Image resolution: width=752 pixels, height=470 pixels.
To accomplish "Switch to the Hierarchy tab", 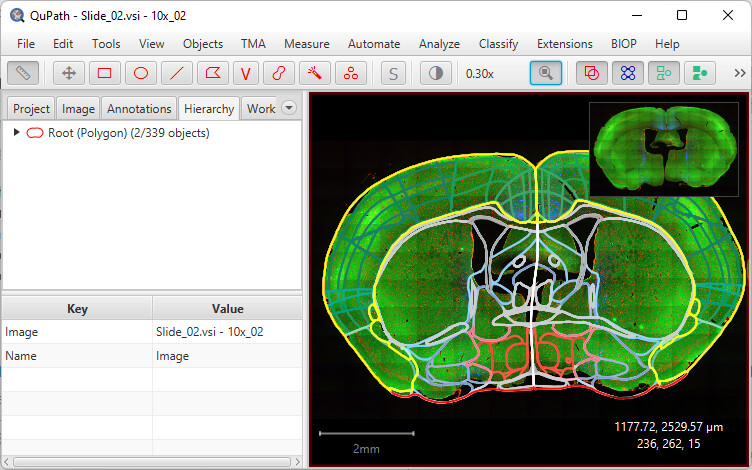I will click(209, 109).
